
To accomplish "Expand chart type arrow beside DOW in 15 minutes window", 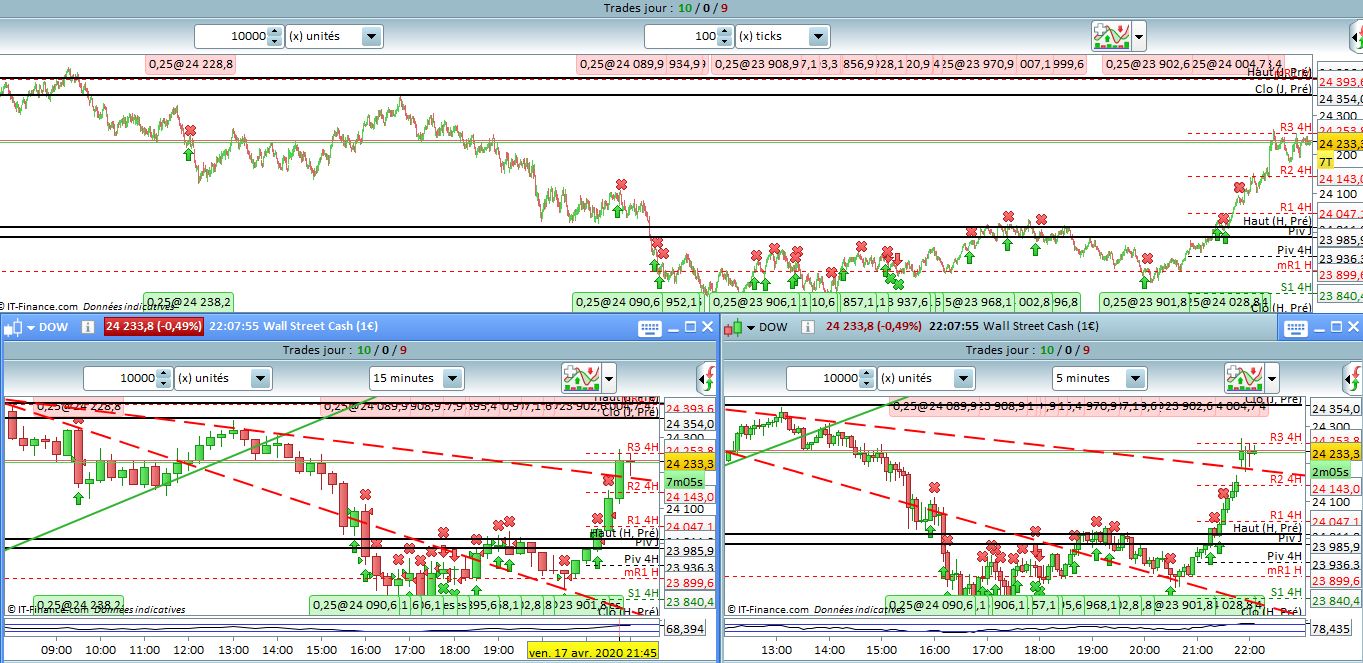I will tap(31, 327).
